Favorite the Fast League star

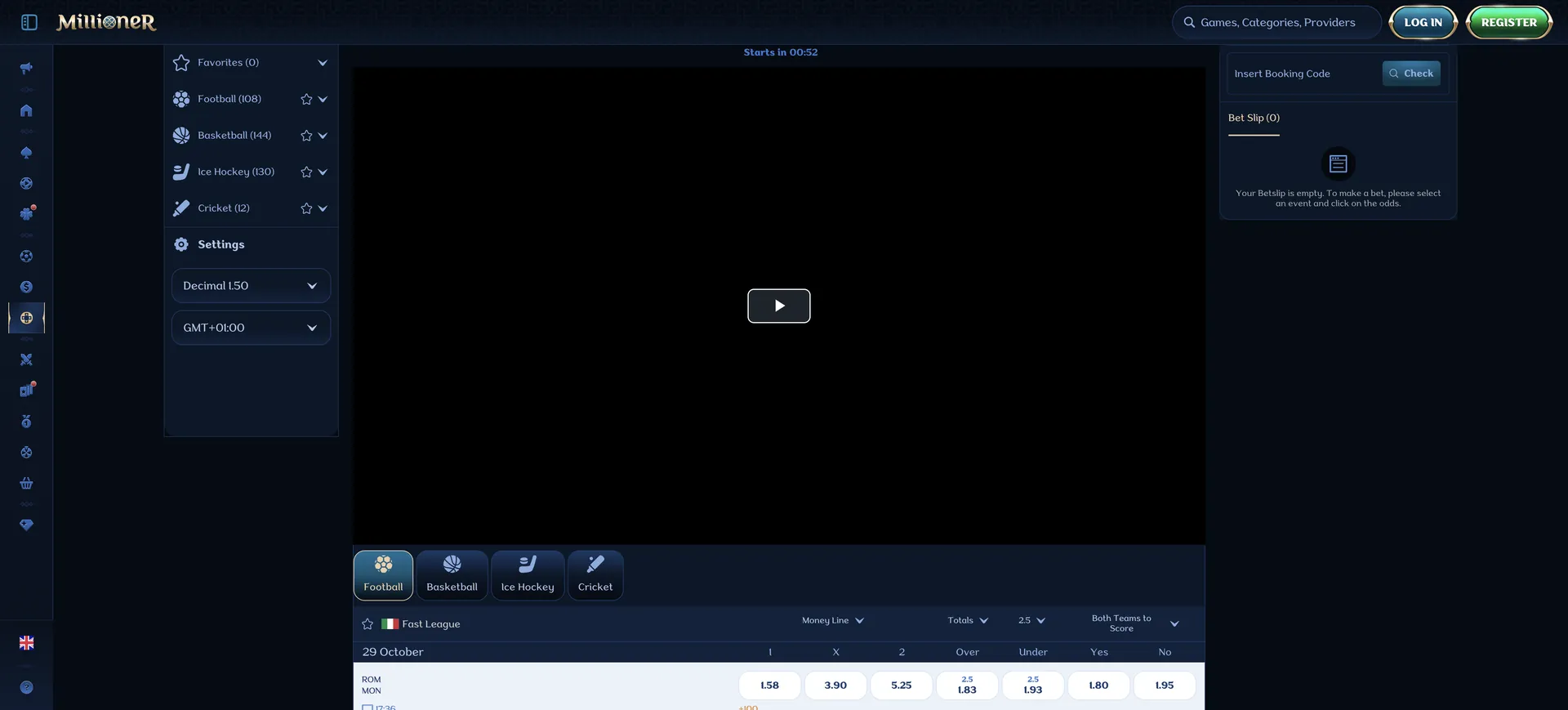(367, 624)
